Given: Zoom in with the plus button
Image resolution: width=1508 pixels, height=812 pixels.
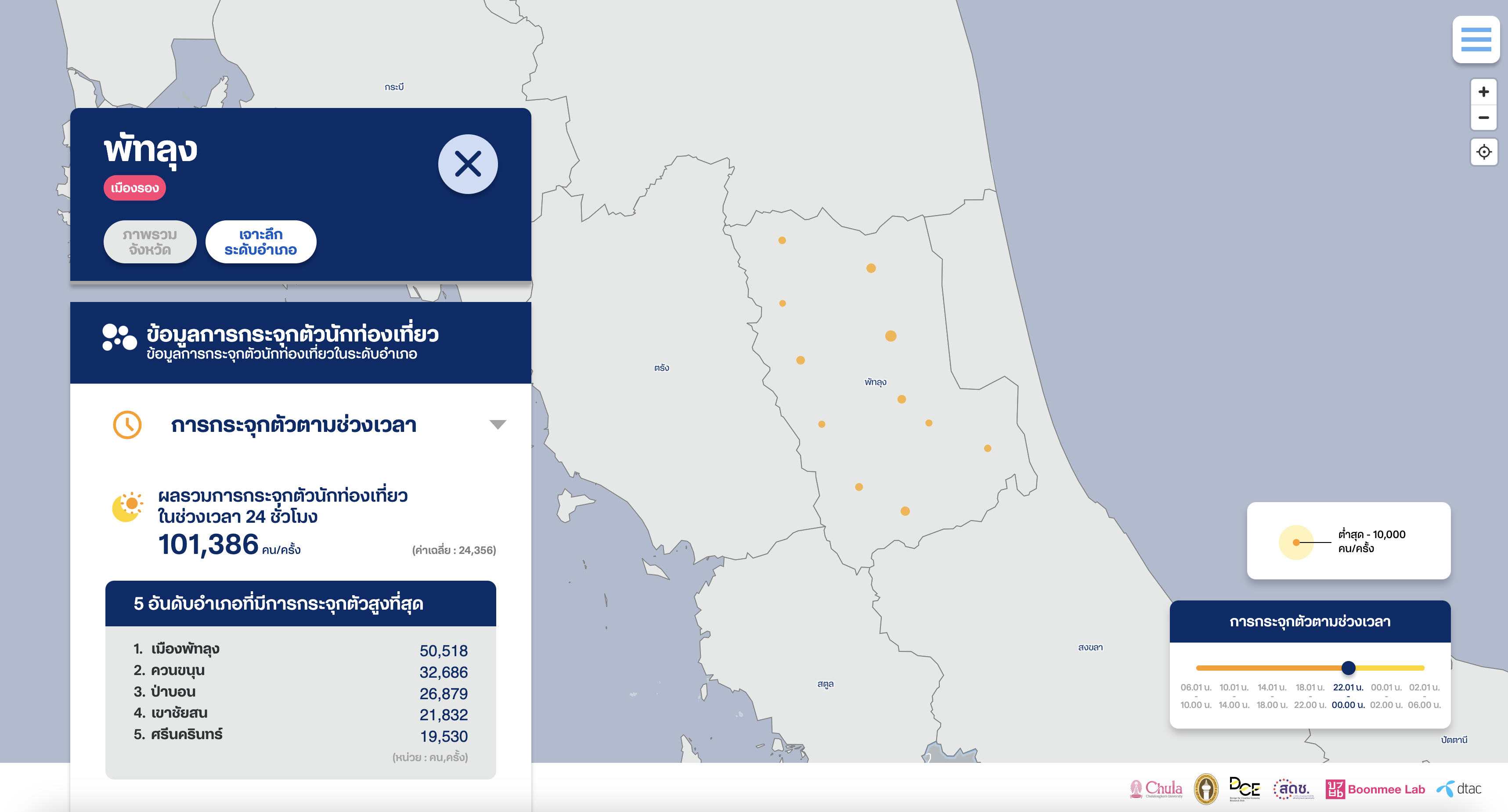Looking at the screenshot, I should (1483, 92).
